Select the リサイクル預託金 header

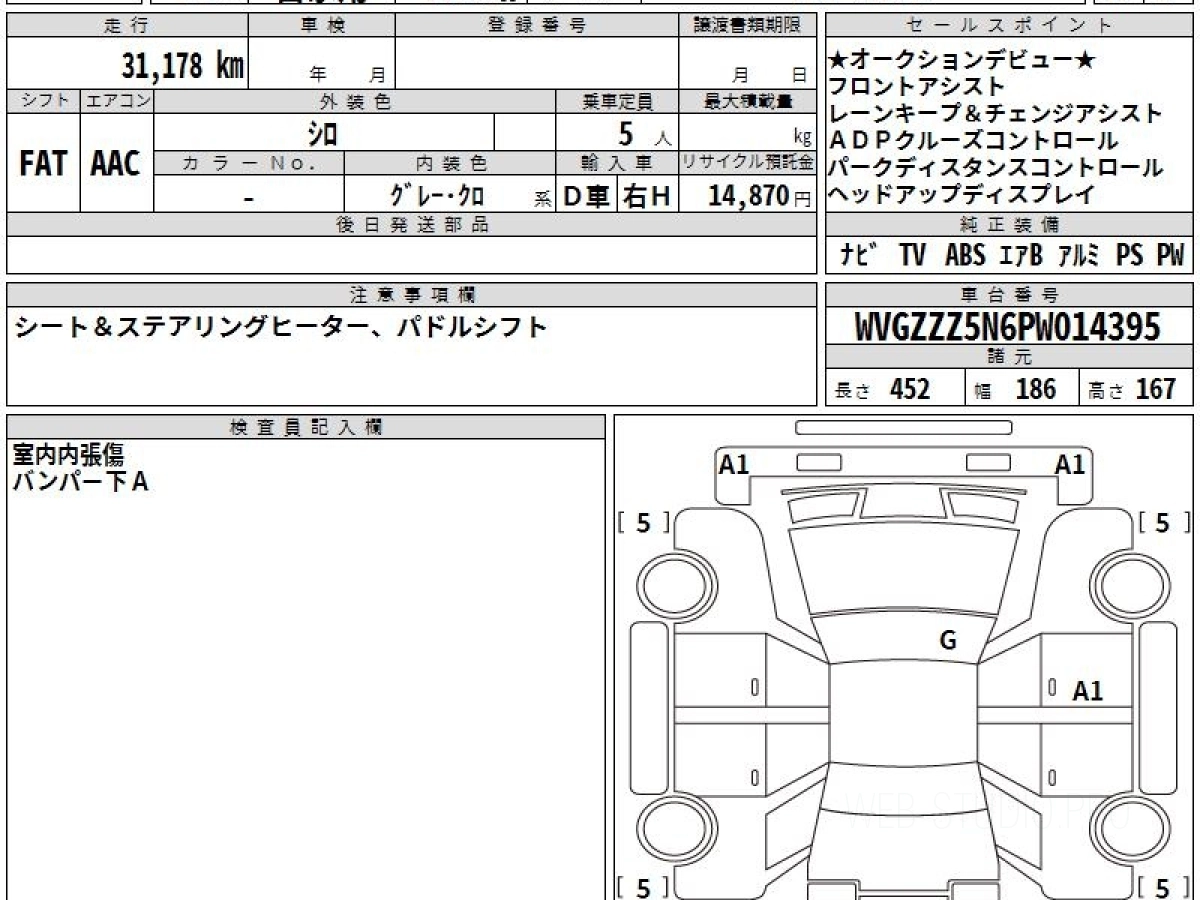pyautogui.click(x=747, y=163)
